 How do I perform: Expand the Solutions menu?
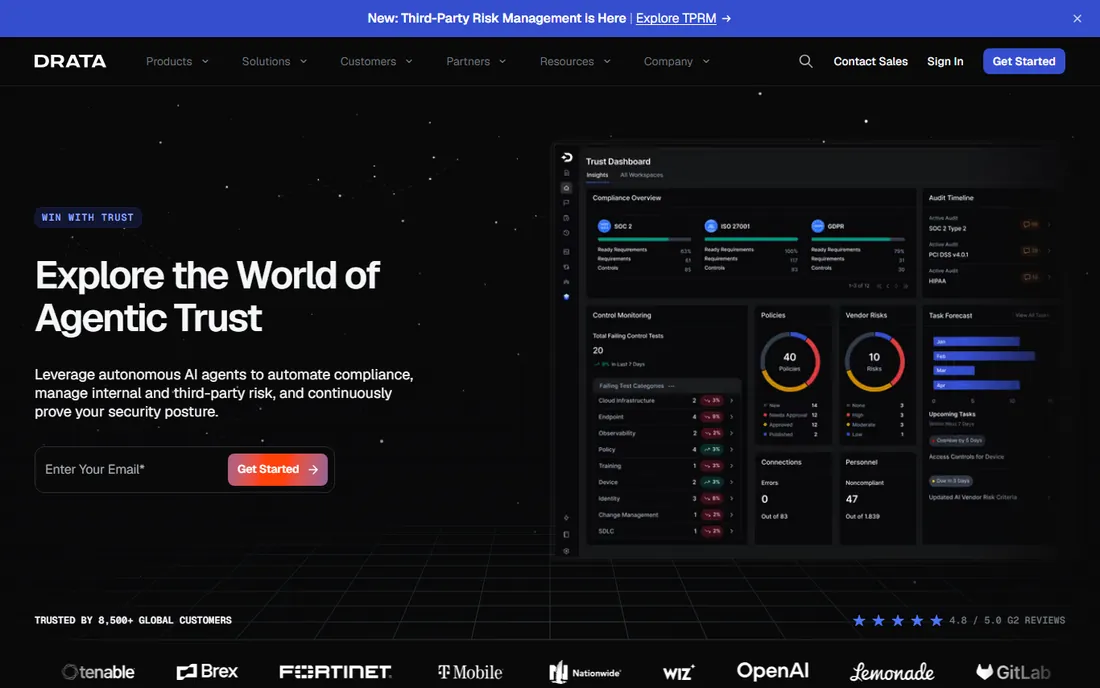(x=274, y=62)
